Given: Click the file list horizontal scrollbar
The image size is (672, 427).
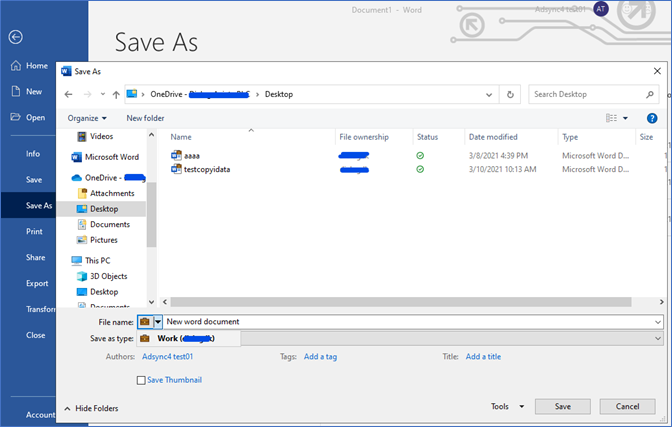Looking at the screenshot, I should (401, 302).
